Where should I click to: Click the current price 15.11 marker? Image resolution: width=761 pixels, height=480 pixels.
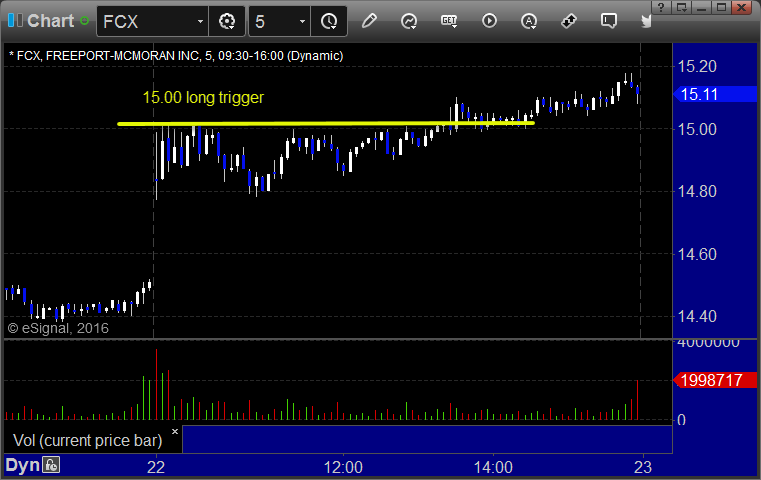715,94
